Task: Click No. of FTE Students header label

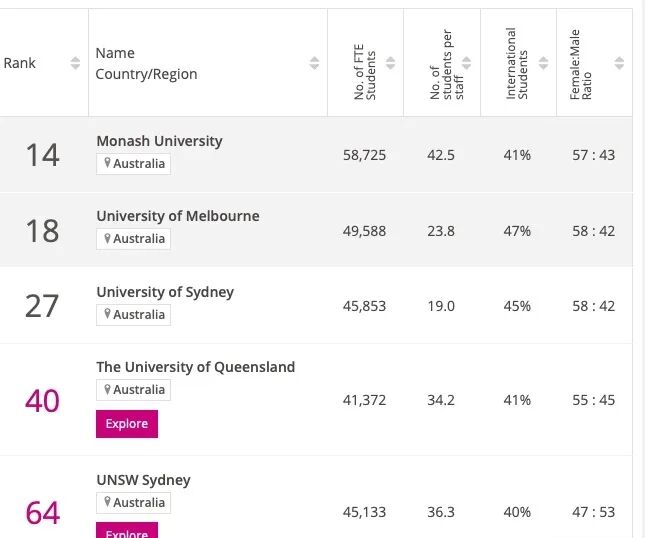Action: (x=365, y=72)
